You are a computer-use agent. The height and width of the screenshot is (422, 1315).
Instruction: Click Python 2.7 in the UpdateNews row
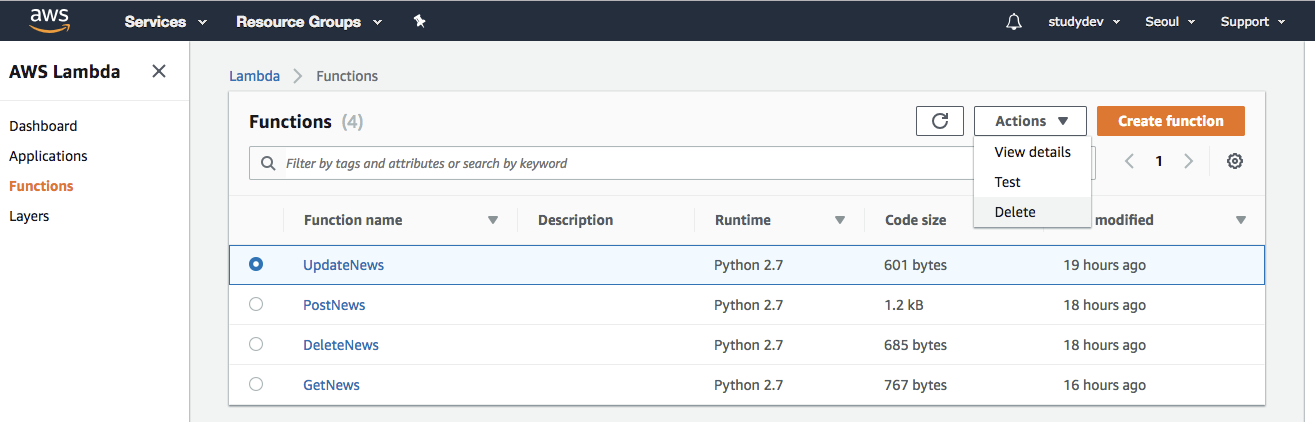pos(748,265)
